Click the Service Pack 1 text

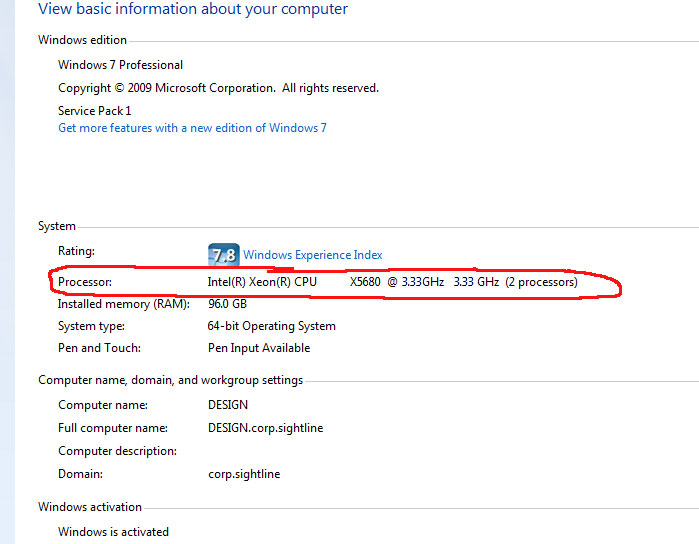95,111
